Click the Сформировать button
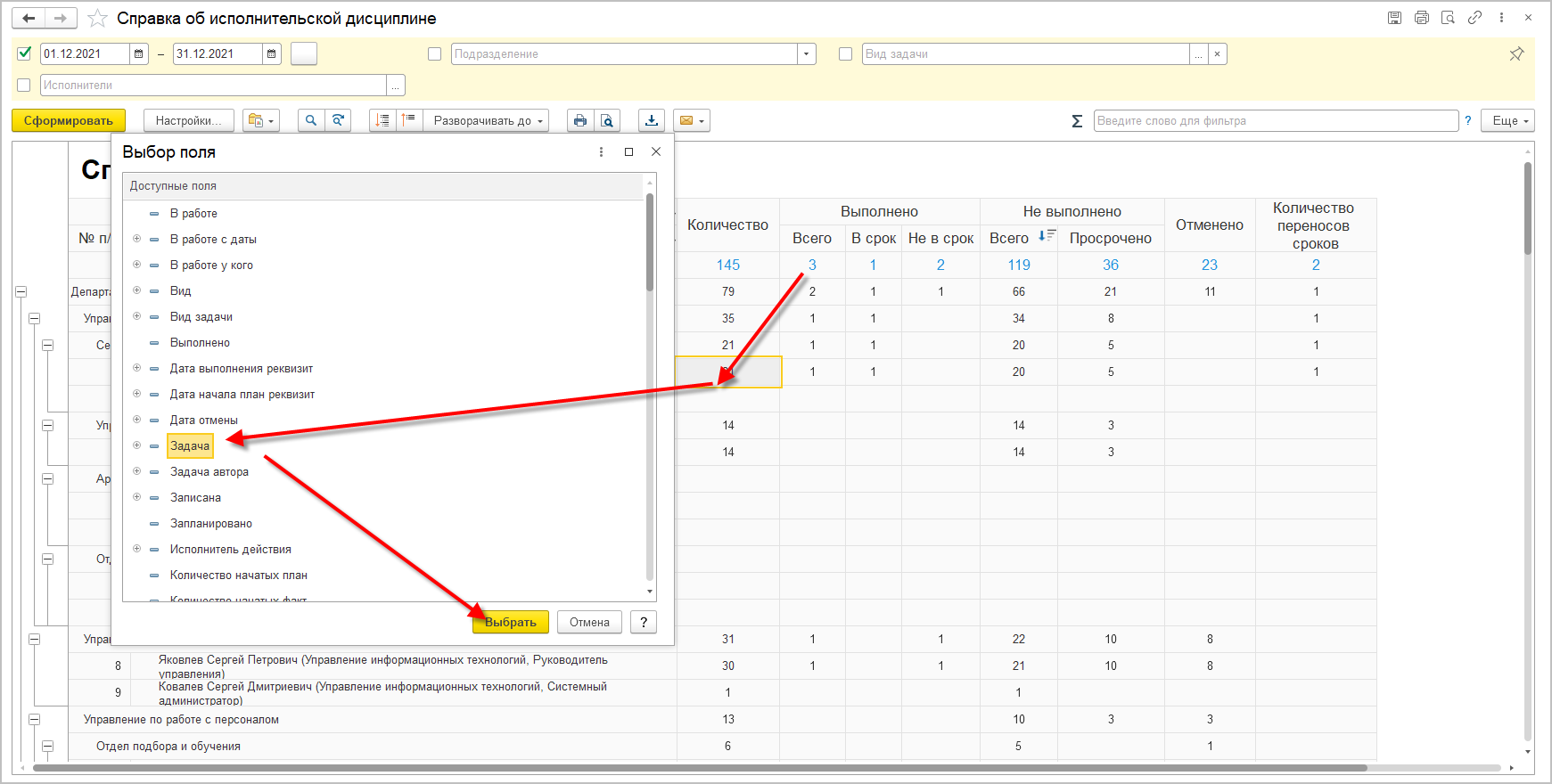 [x=69, y=121]
